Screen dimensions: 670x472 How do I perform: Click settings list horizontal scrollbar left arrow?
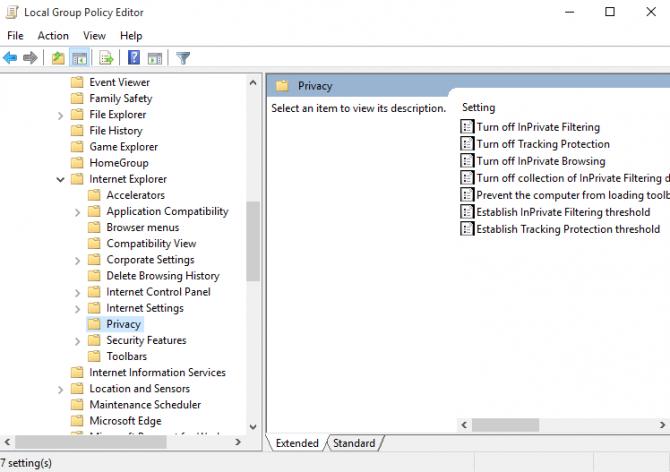tap(464, 425)
